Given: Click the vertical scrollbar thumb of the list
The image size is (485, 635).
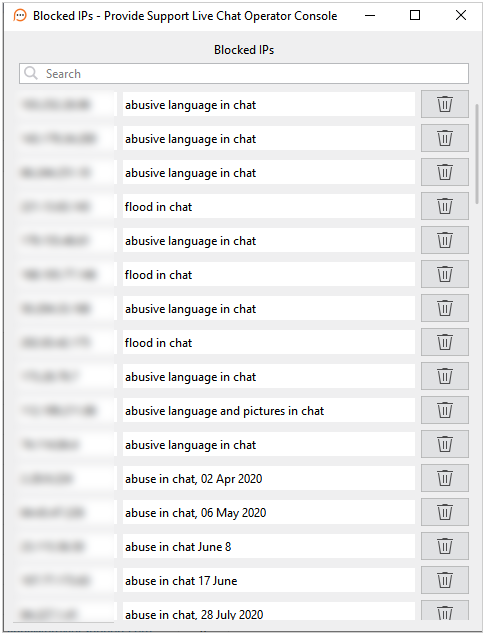Looking at the screenshot, I should coord(477,154).
